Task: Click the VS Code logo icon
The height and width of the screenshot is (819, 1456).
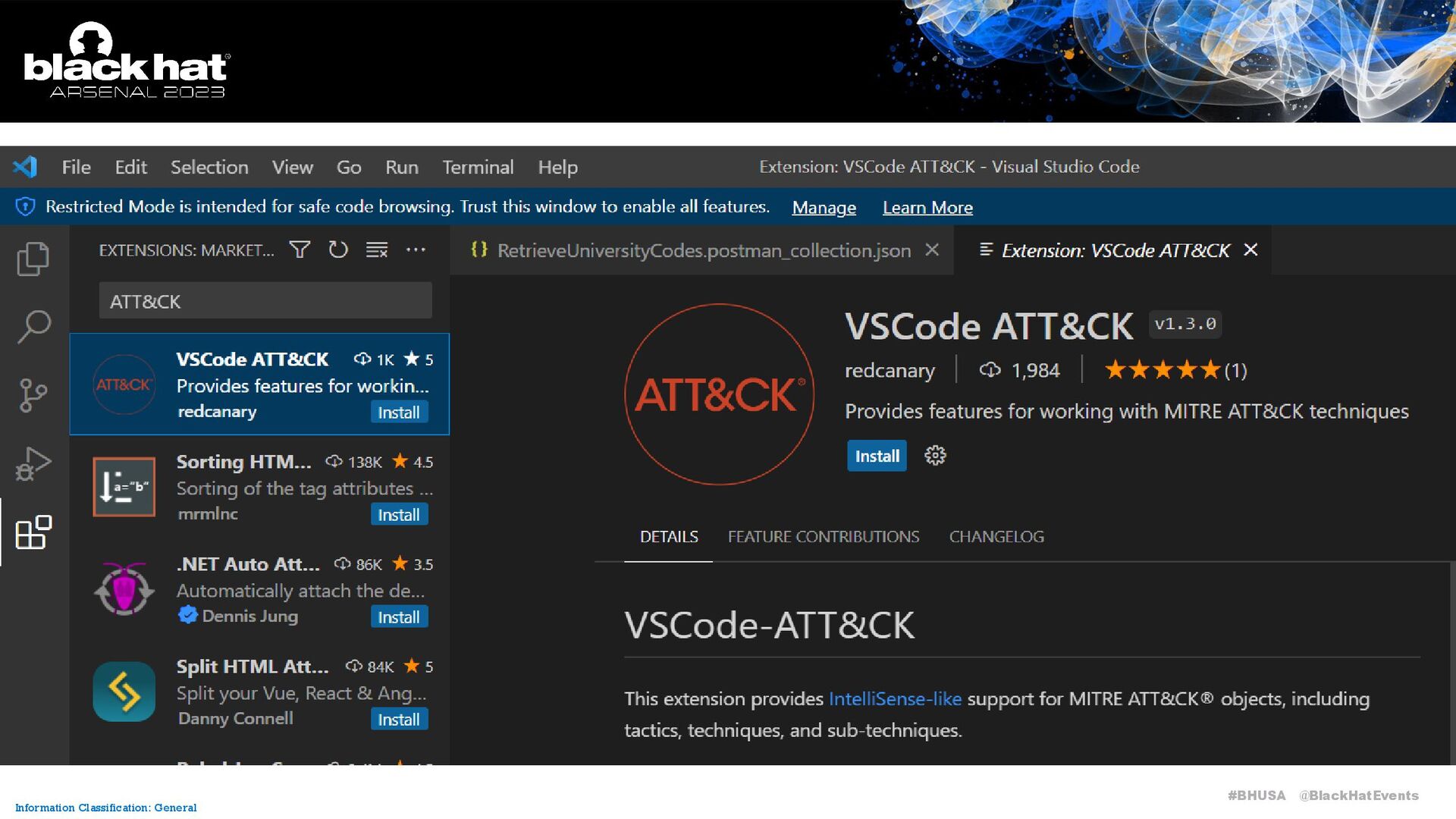Action: [x=25, y=167]
